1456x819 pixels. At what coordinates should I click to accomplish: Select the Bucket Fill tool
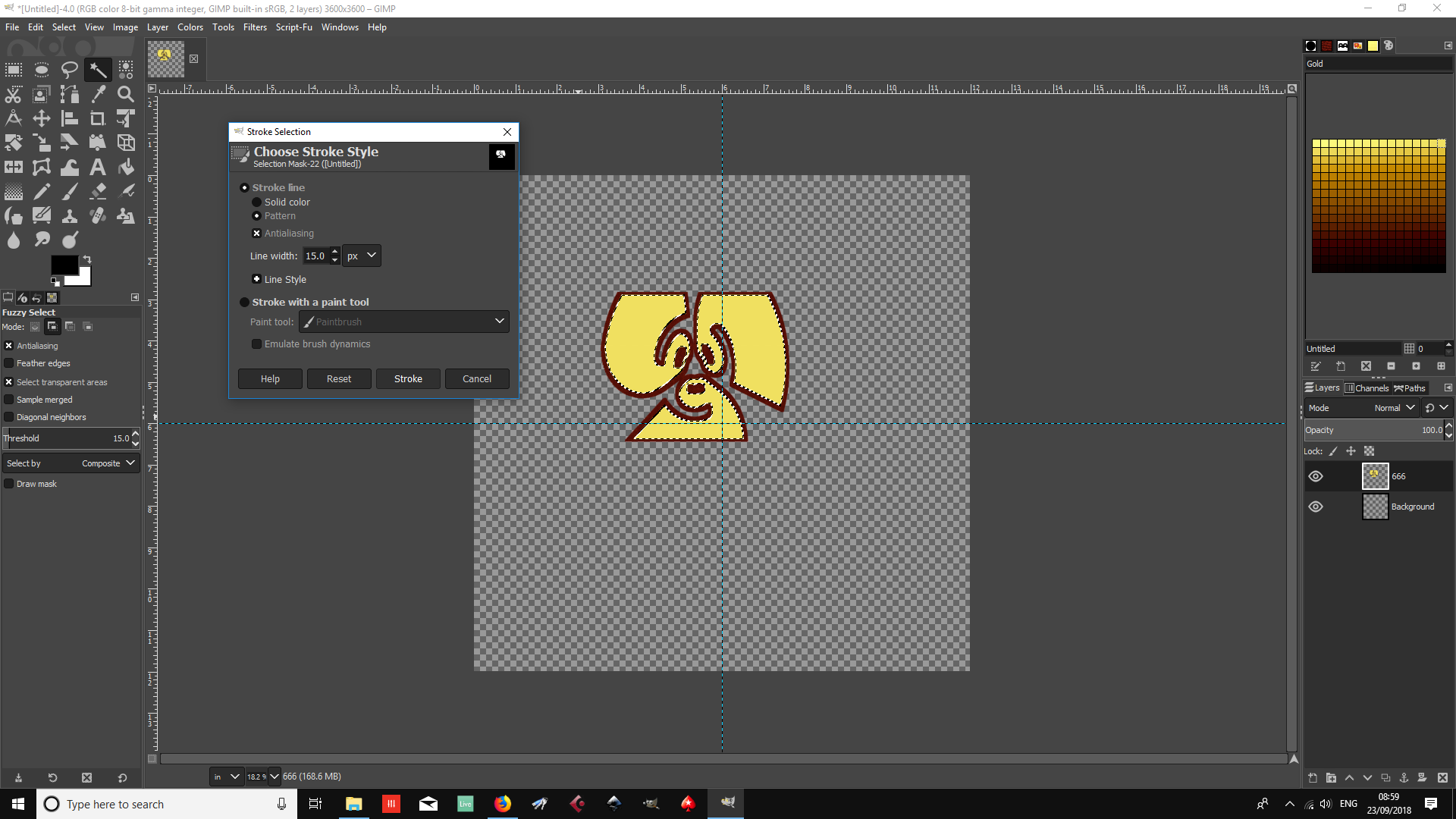pyautogui.click(x=126, y=167)
